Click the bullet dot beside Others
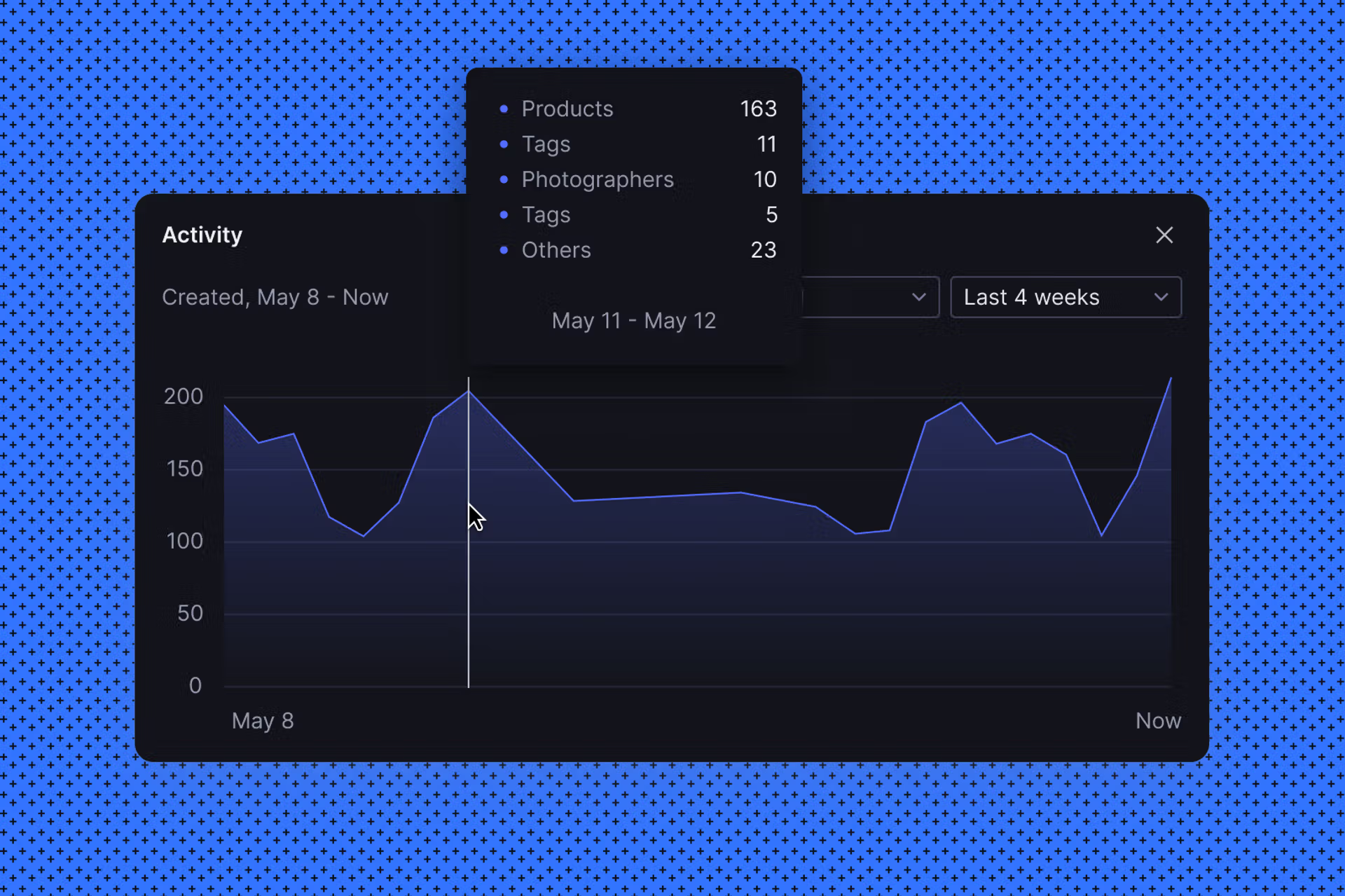Screen dimensions: 1345x896 pyautogui.click(x=504, y=250)
